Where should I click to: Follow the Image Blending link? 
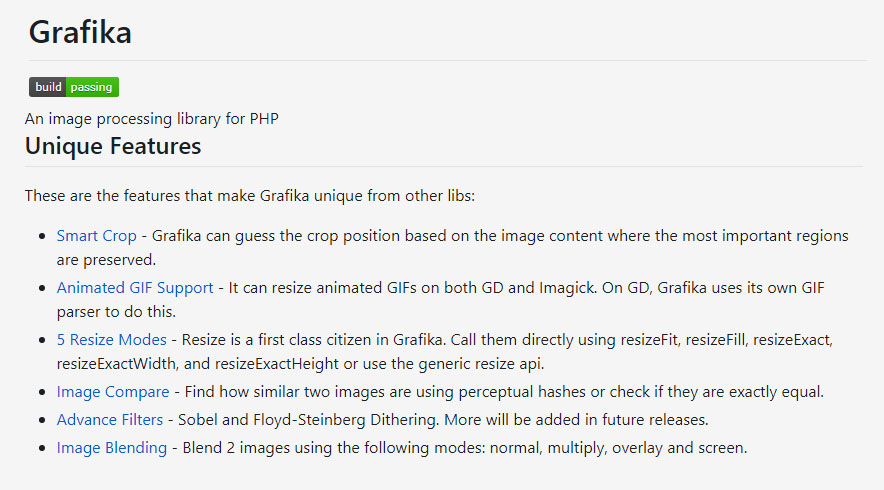pyautogui.click(x=112, y=448)
